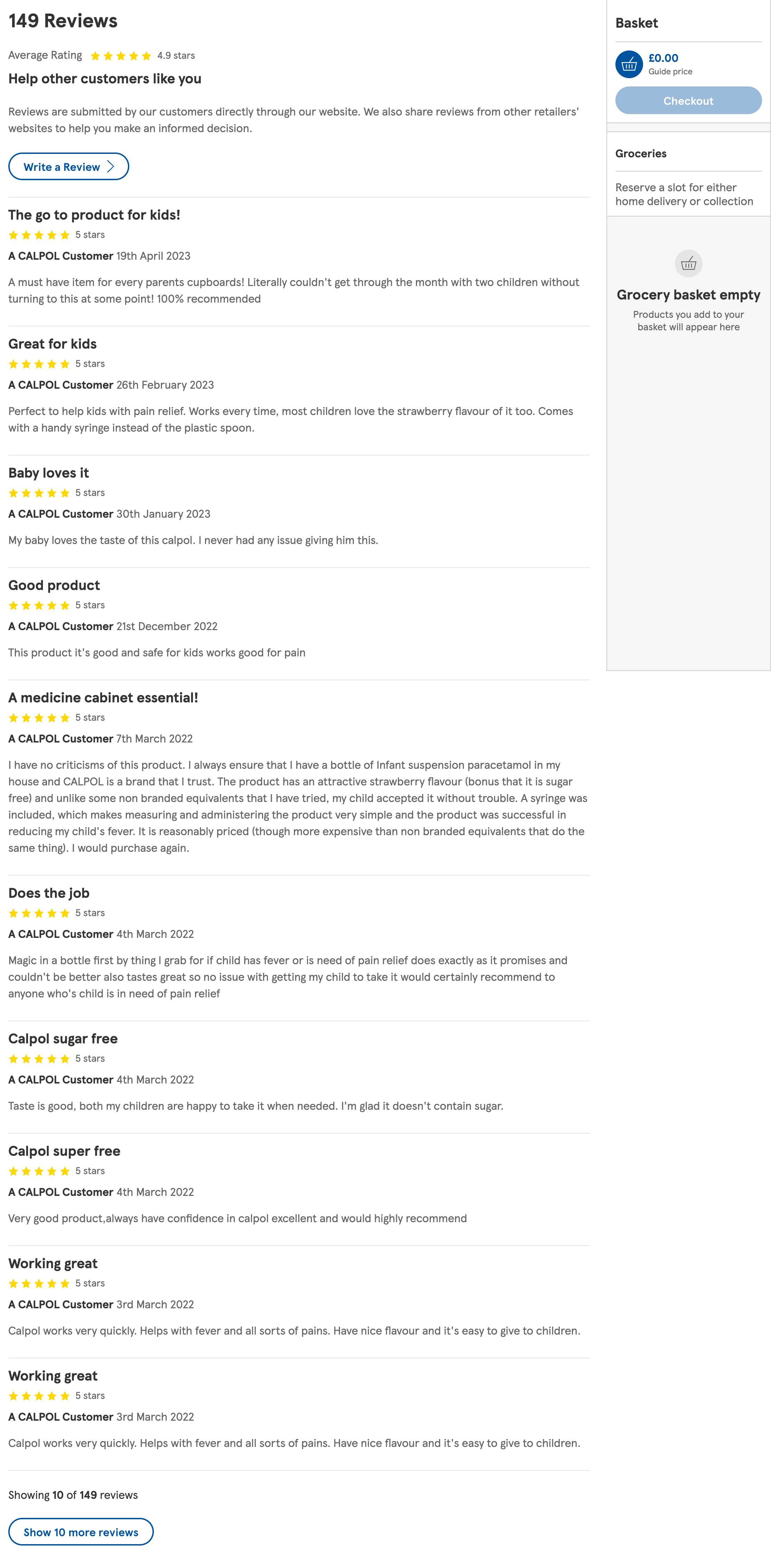The width and height of the screenshot is (771, 1568).
Task: Click star rating under 'Calpol sugar free' review
Action: (x=39, y=1059)
